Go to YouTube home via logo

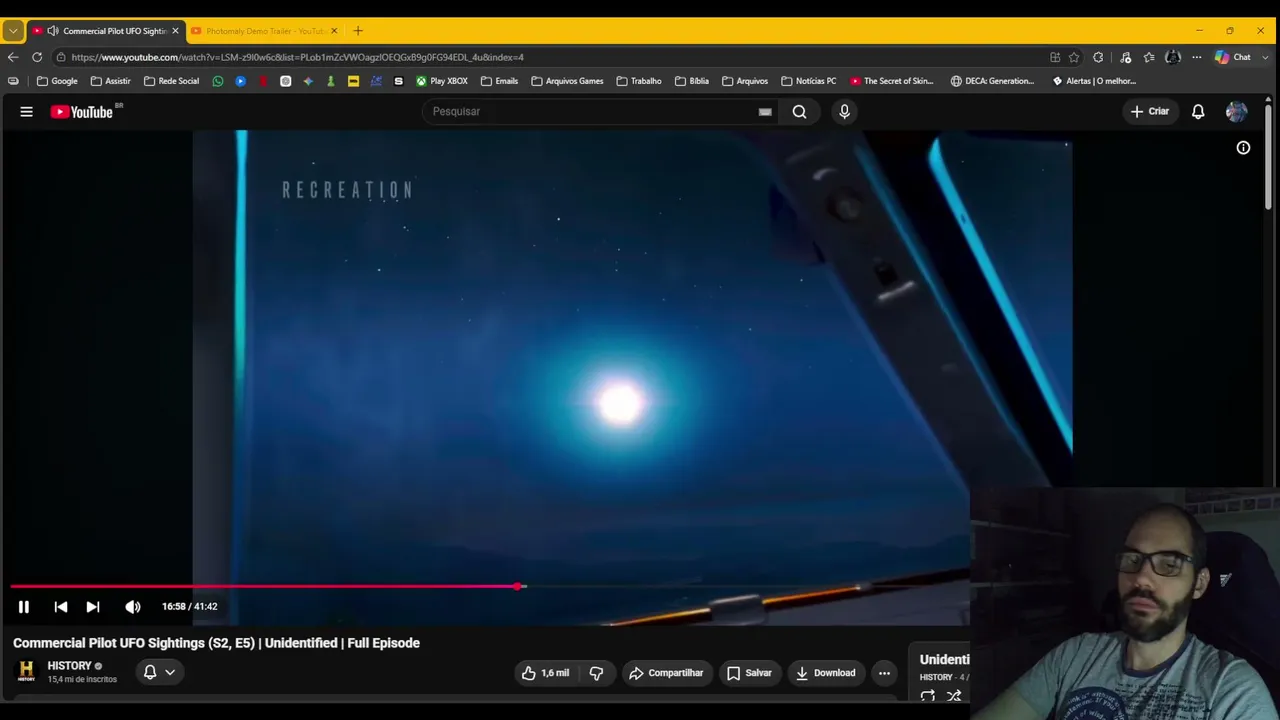click(82, 111)
